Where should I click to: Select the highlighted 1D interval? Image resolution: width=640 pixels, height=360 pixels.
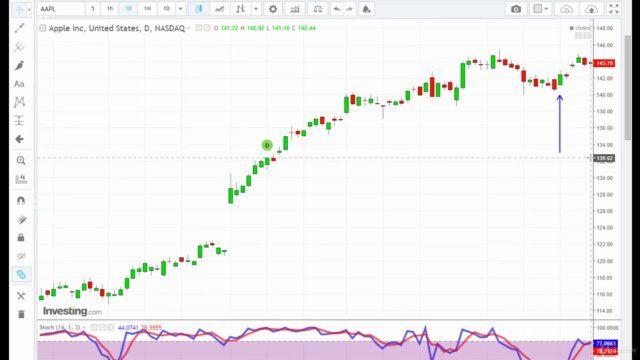pos(128,9)
